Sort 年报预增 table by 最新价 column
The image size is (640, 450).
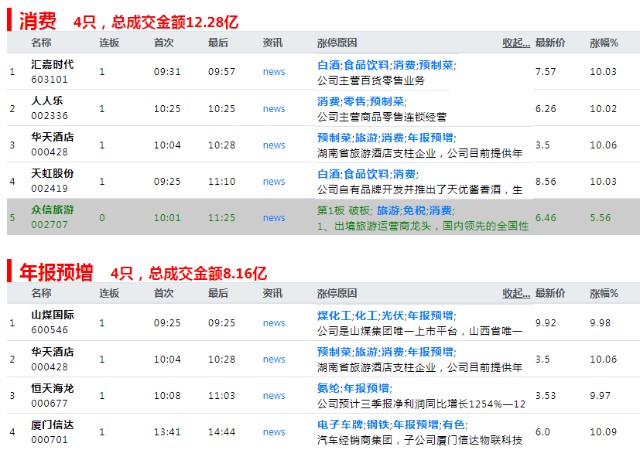pos(550,293)
